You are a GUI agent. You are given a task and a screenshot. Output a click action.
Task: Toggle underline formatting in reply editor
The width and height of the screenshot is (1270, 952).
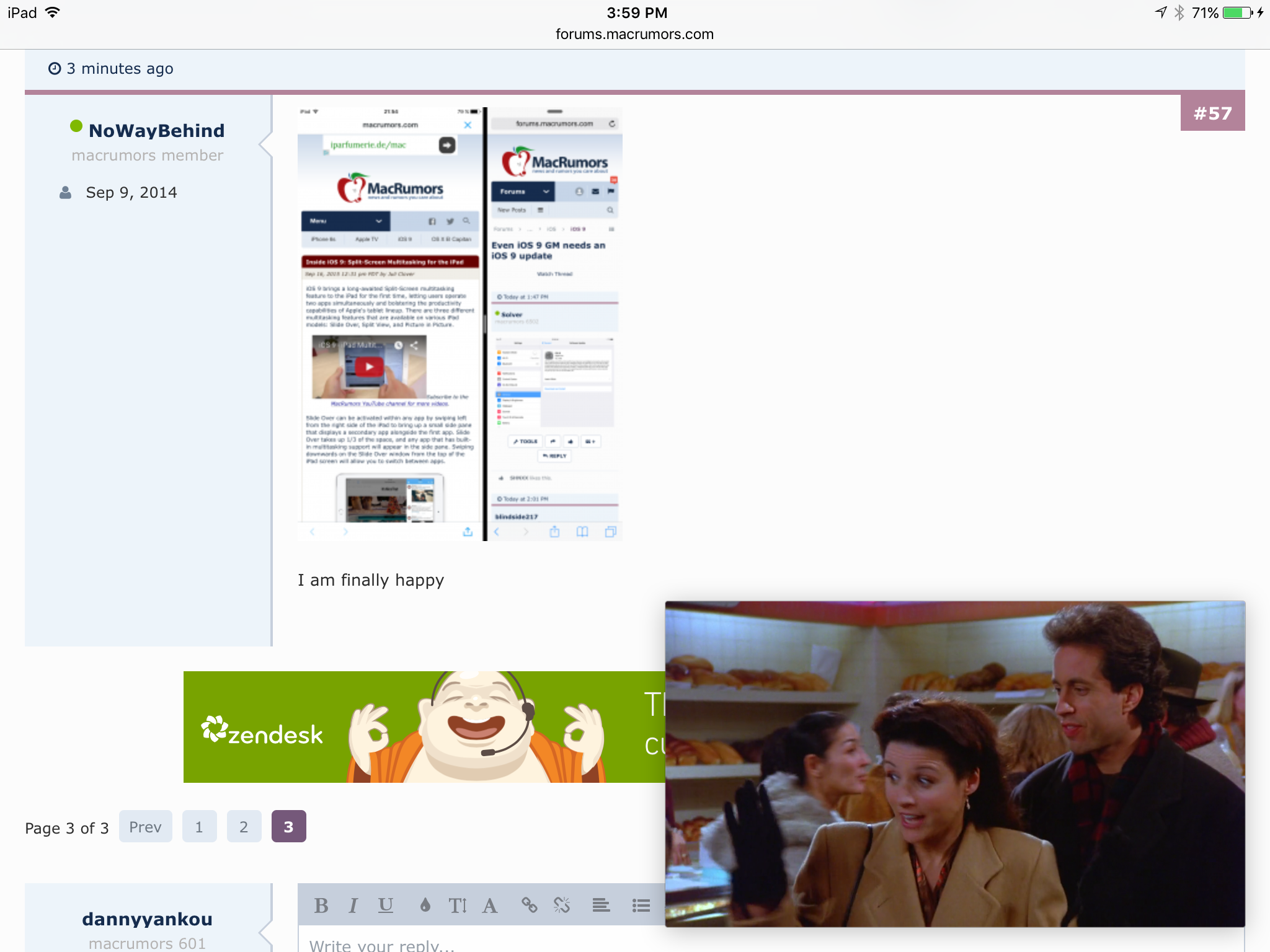(386, 906)
